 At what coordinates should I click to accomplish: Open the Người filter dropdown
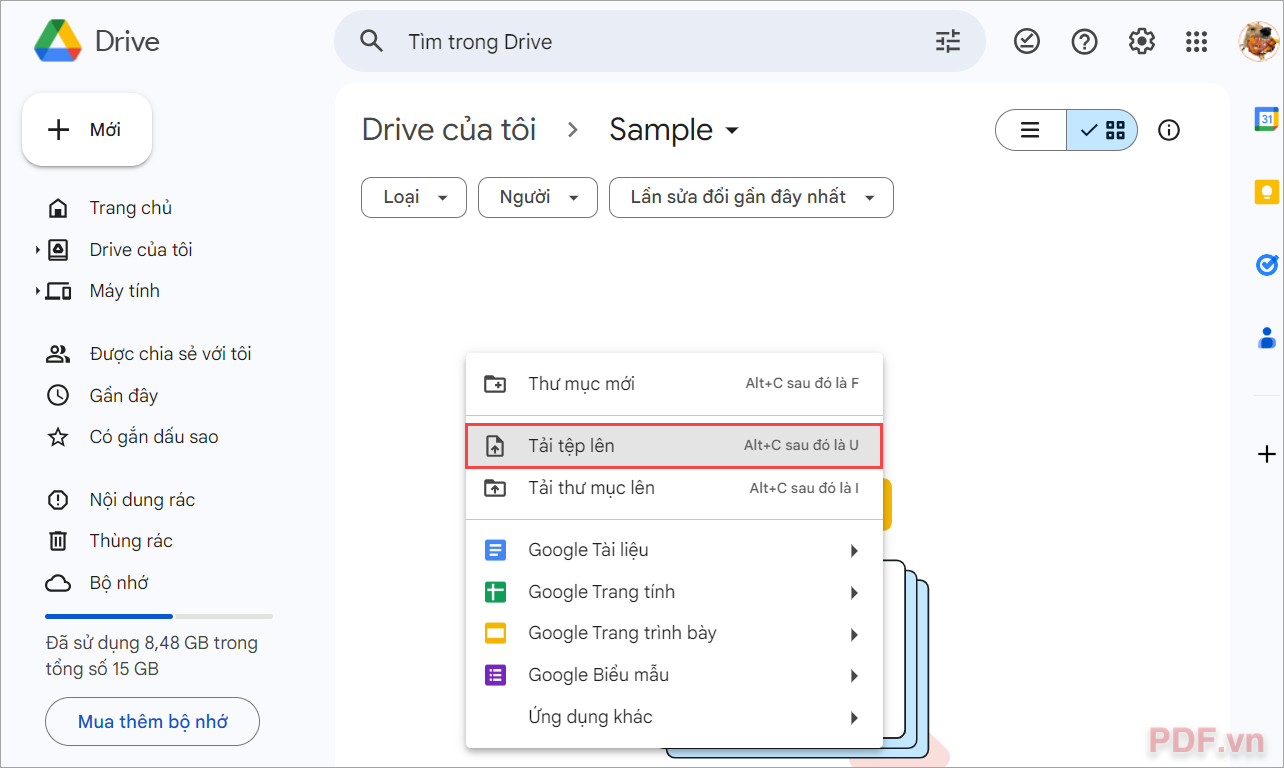tap(538, 197)
